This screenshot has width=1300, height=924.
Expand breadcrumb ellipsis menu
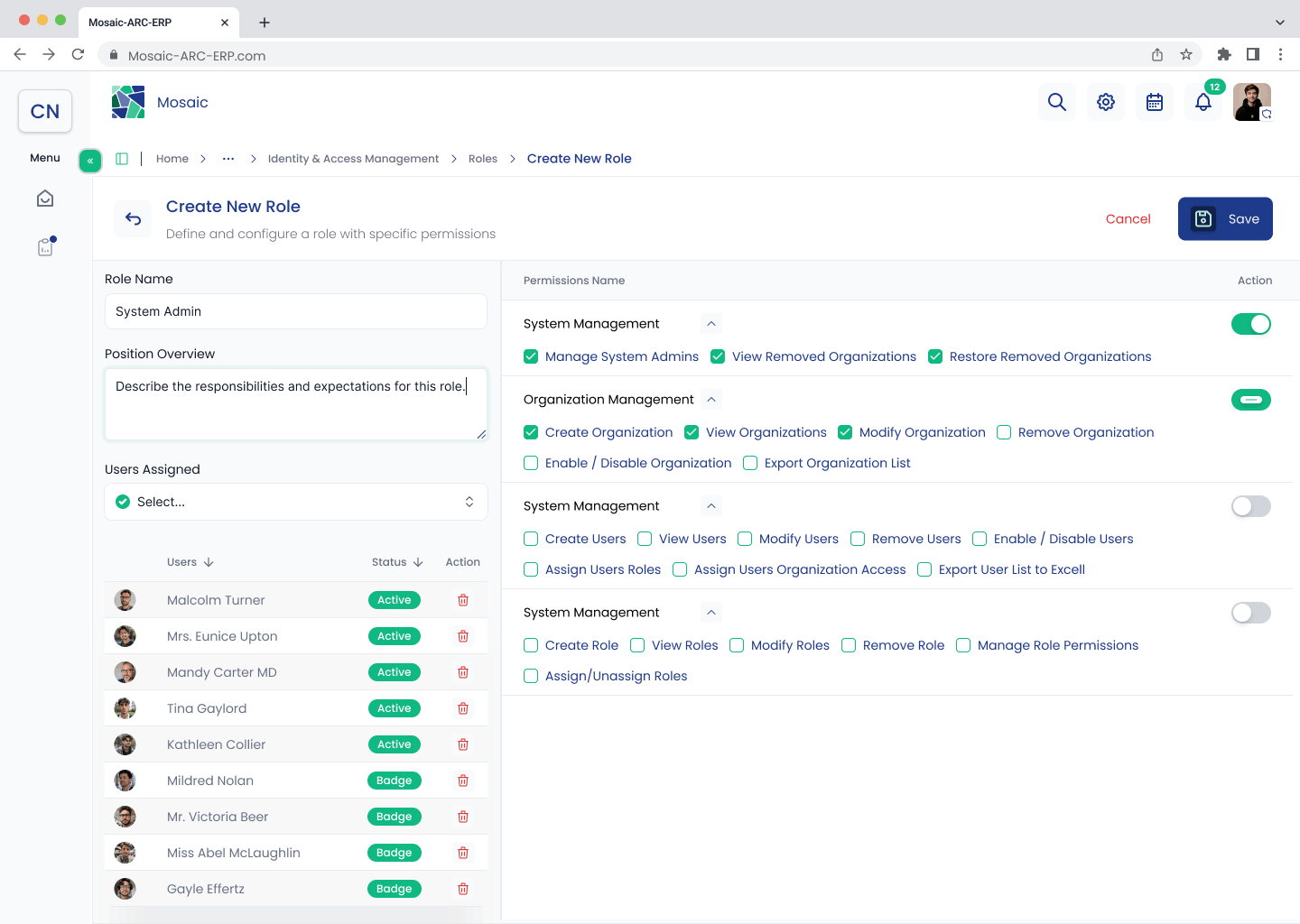point(228,159)
